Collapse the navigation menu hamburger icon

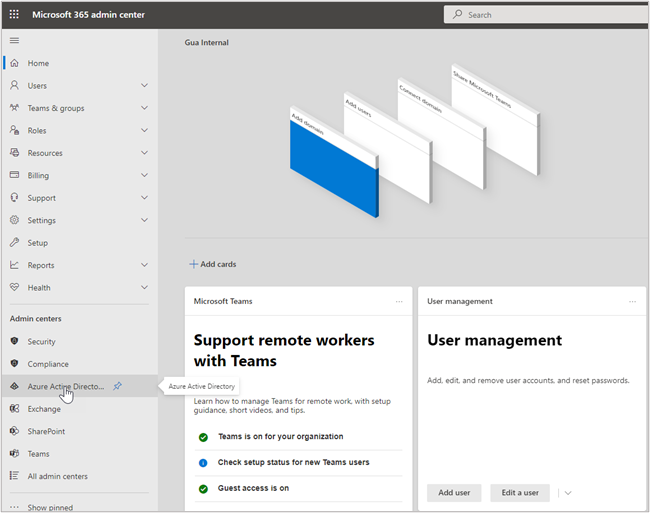tap(14, 40)
